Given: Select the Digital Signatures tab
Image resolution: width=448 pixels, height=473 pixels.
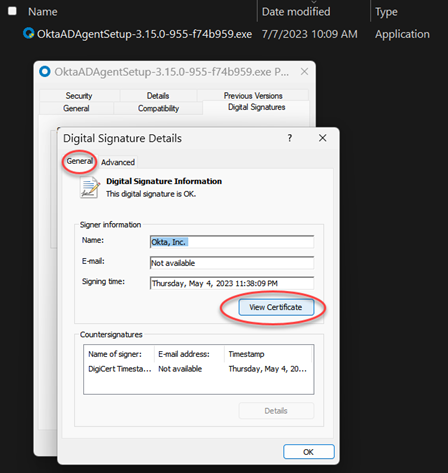Looking at the screenshot, I should tap(256, 107).
